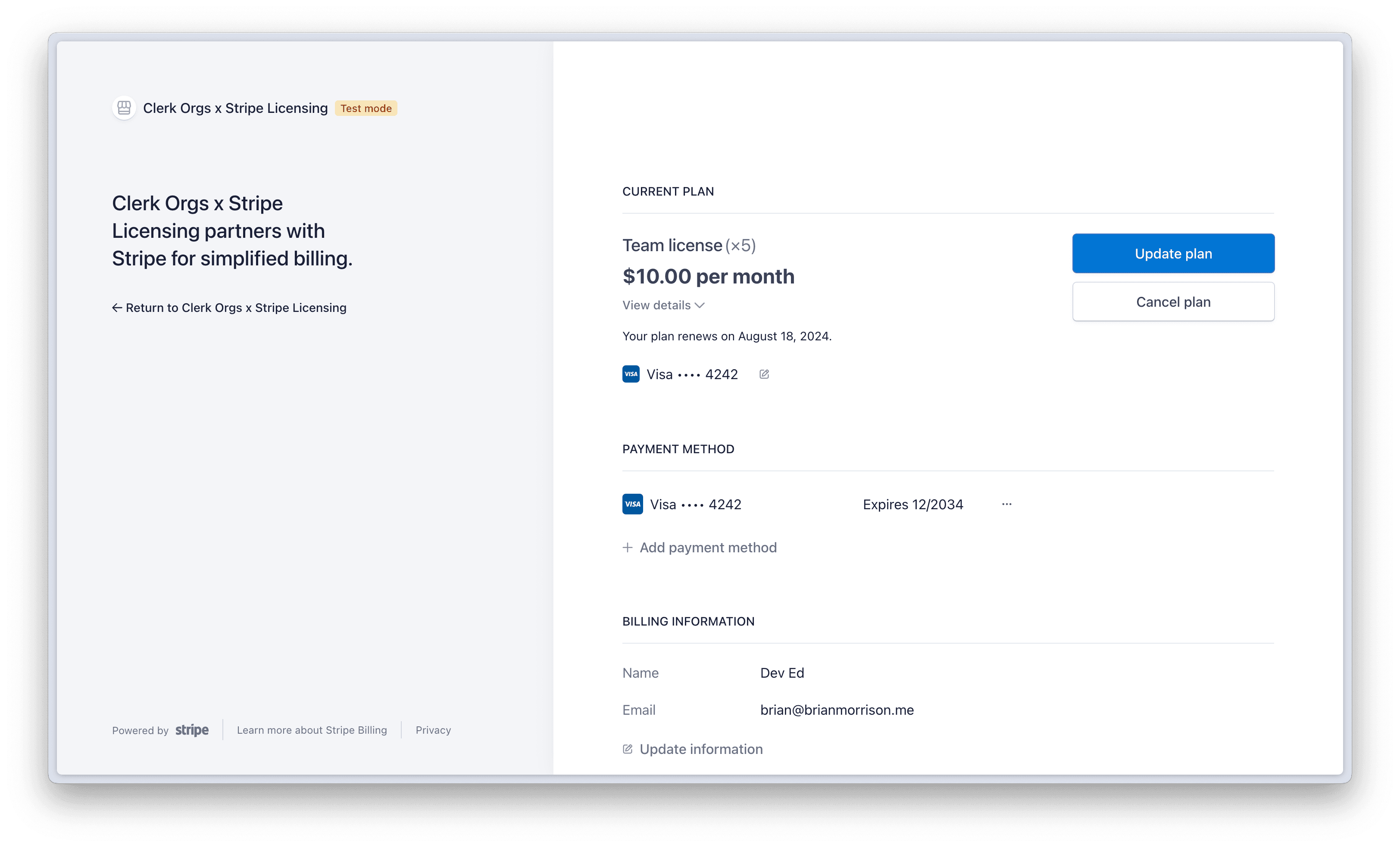The image size is (1400, 847).
Task: Click the name value "Dev Ed"
Action: (782, 673)
